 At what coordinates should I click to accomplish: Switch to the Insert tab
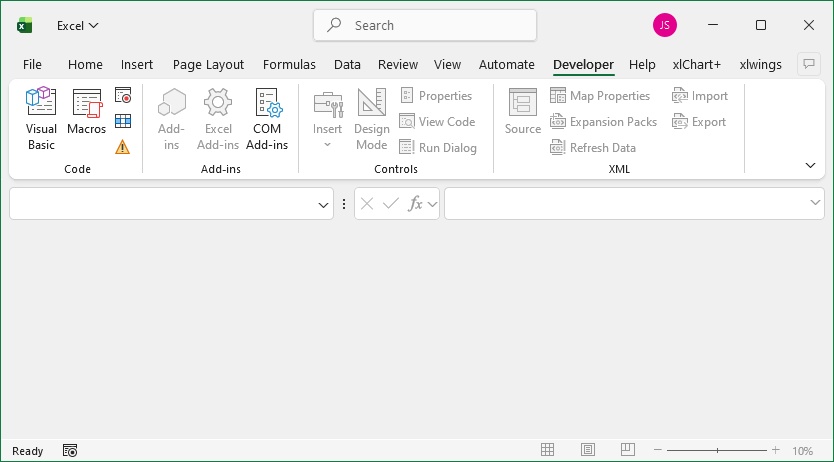(137, 64)
